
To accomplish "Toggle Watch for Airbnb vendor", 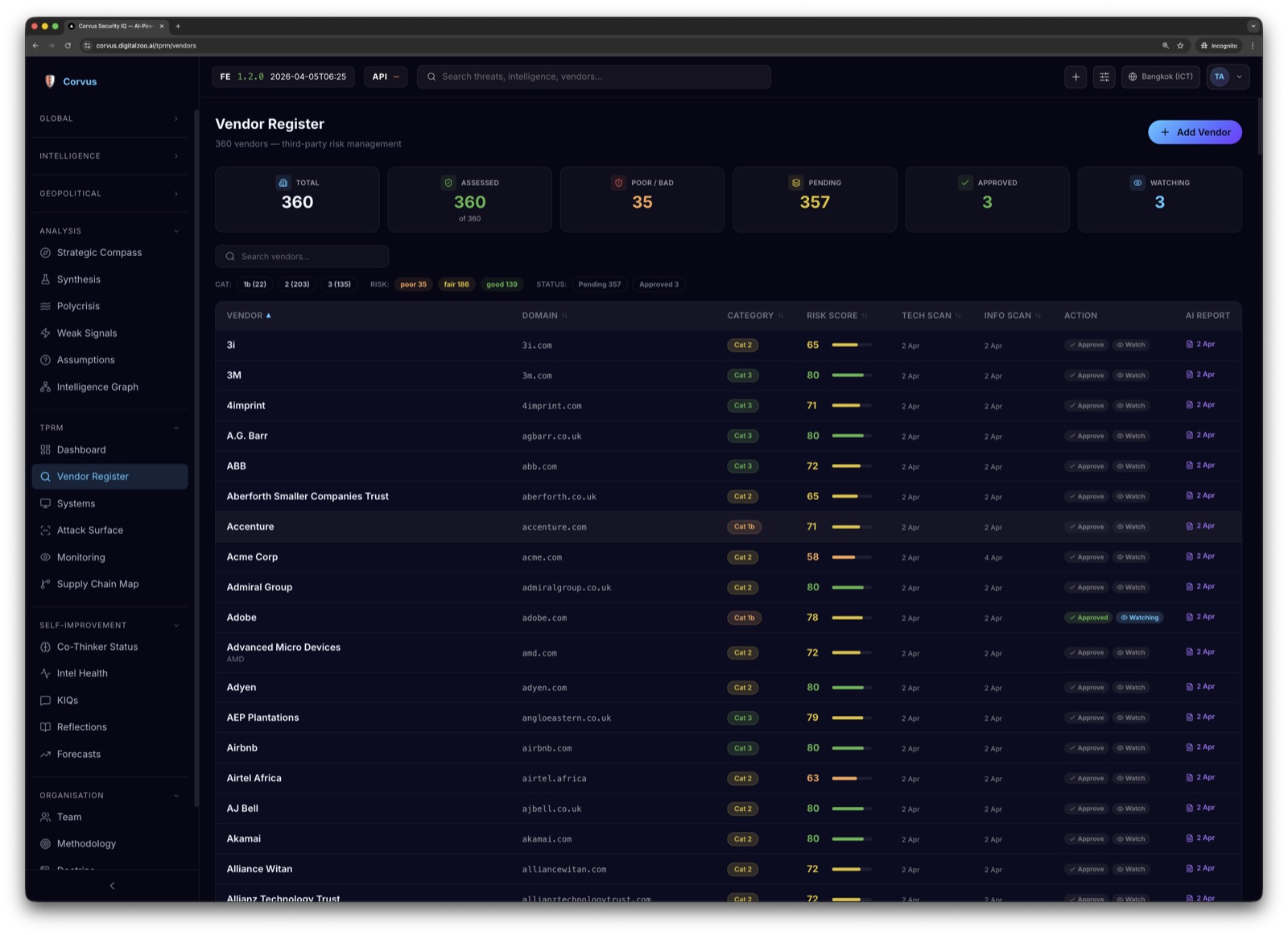I will pos(1131,748).
